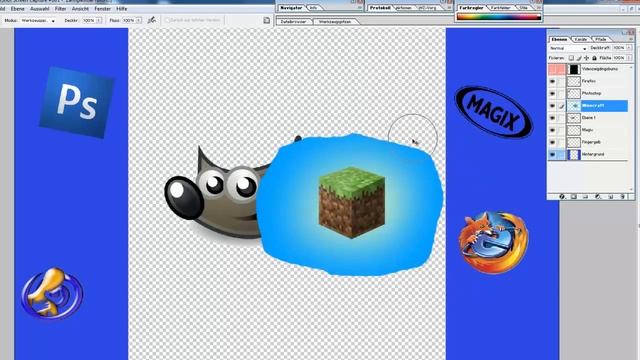Delete layer using the trash icon
The image size is (640, 360).
(623, 197)
